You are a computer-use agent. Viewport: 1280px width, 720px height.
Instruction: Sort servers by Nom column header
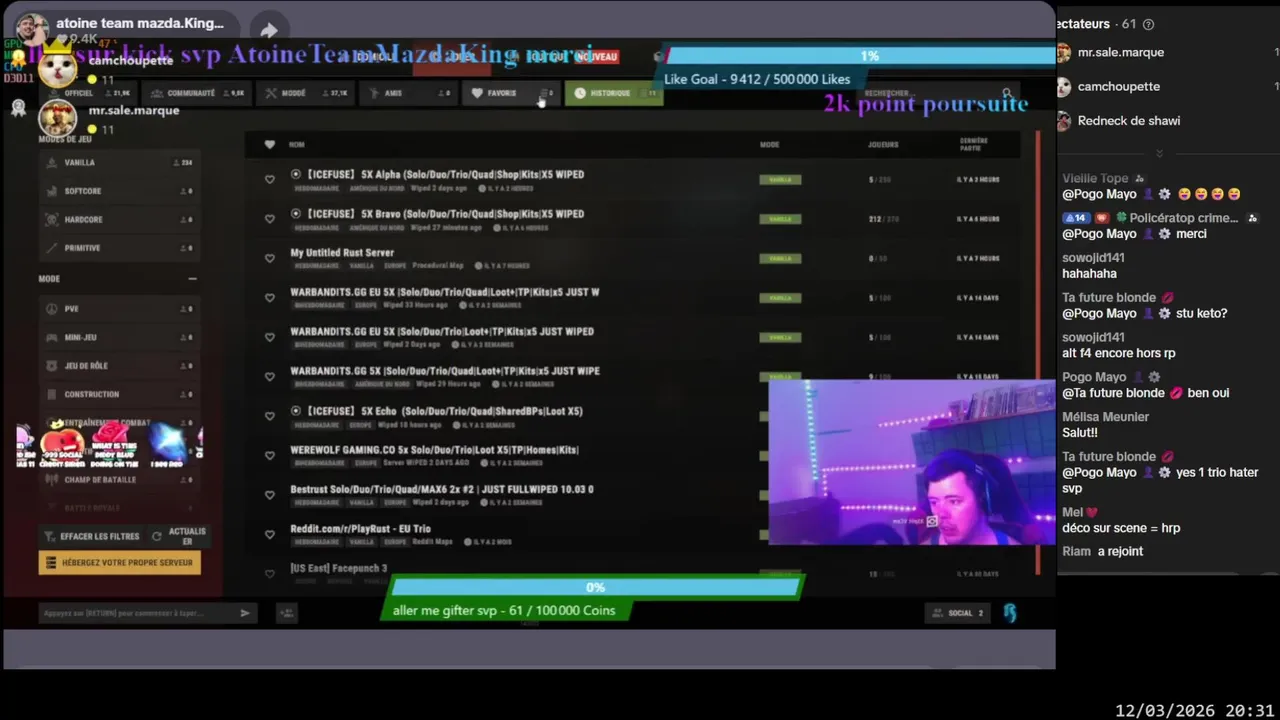[297, 145]
